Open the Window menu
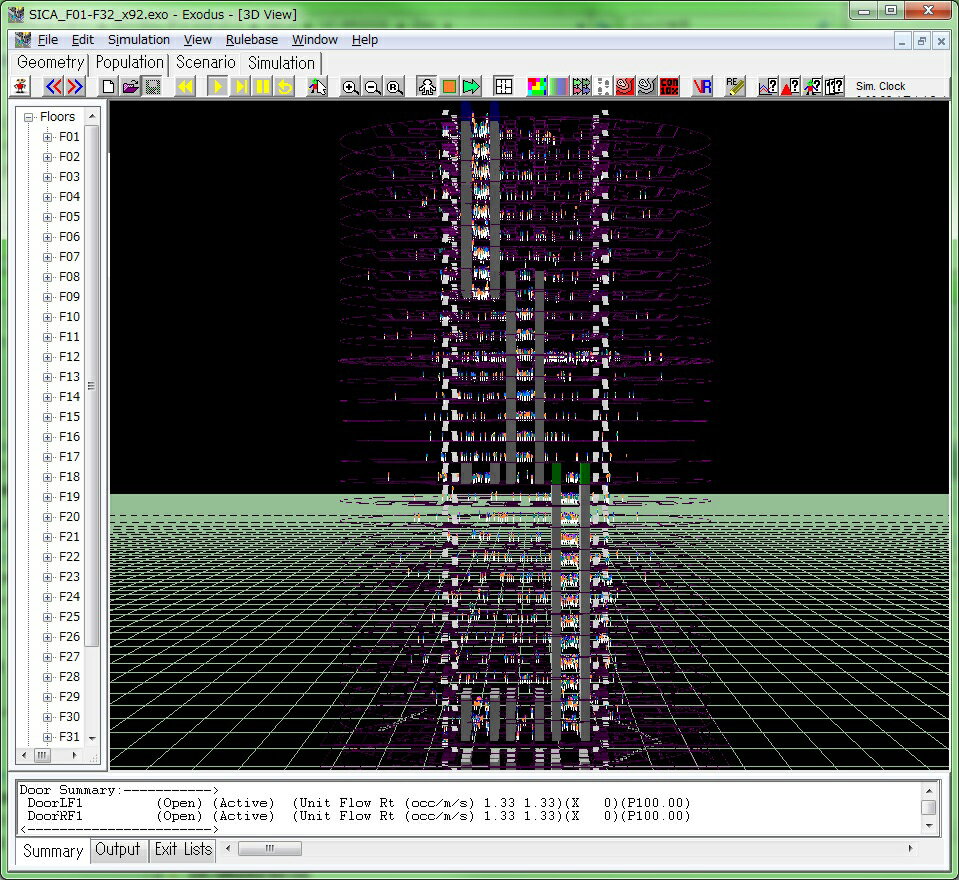 point(314,40)
